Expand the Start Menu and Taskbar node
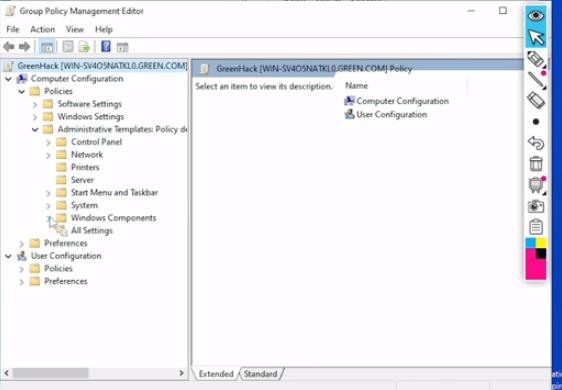Viewport: 562px width, 390px height. (48, 193)
